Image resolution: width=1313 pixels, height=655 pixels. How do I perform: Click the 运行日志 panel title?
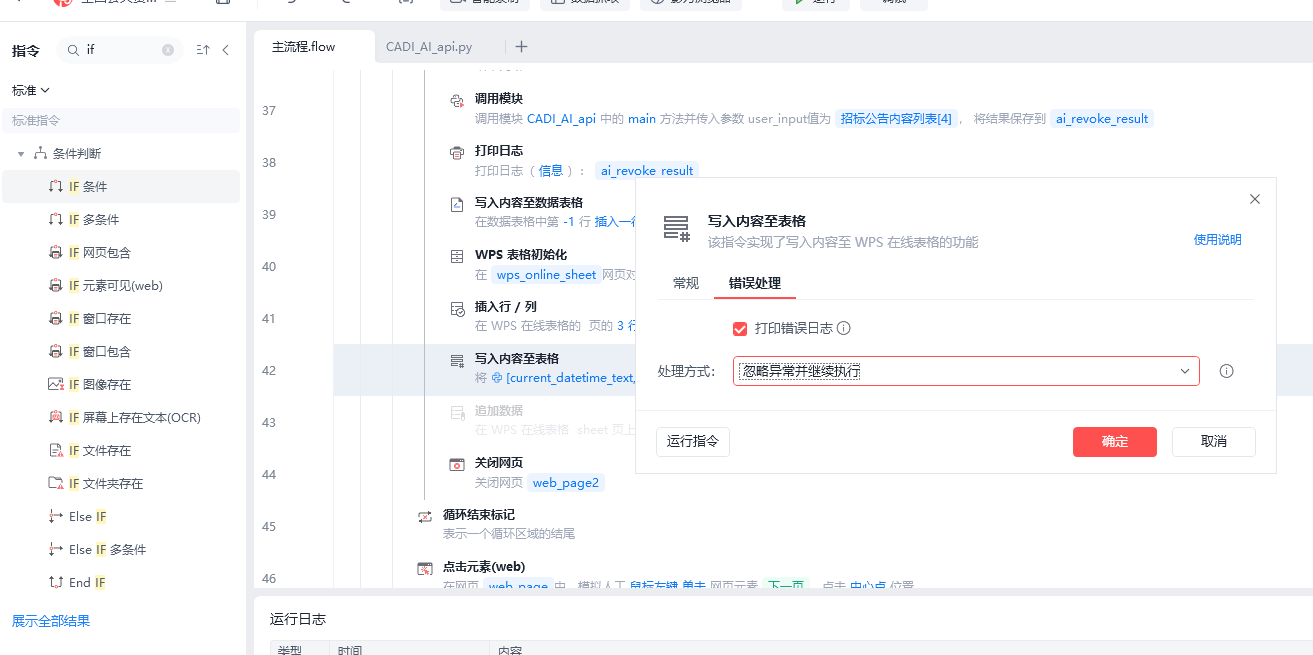coord(298,620)
